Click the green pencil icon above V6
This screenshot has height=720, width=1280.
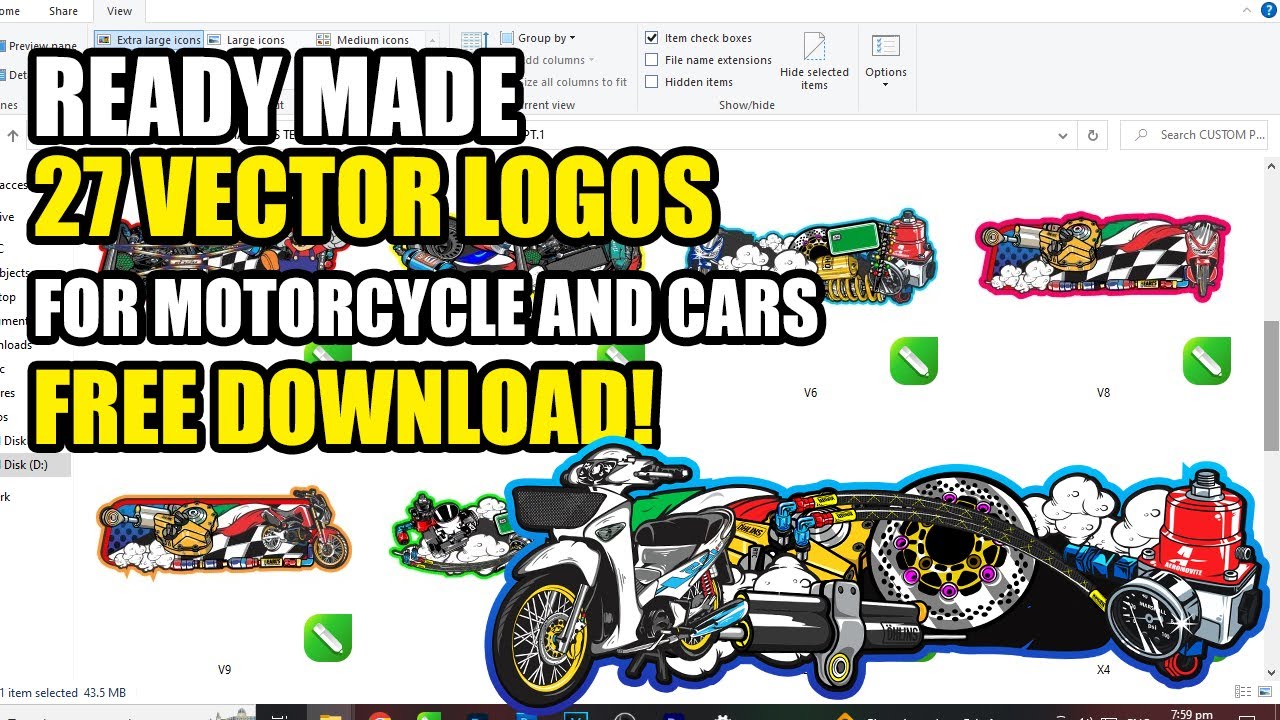(914, 361)
